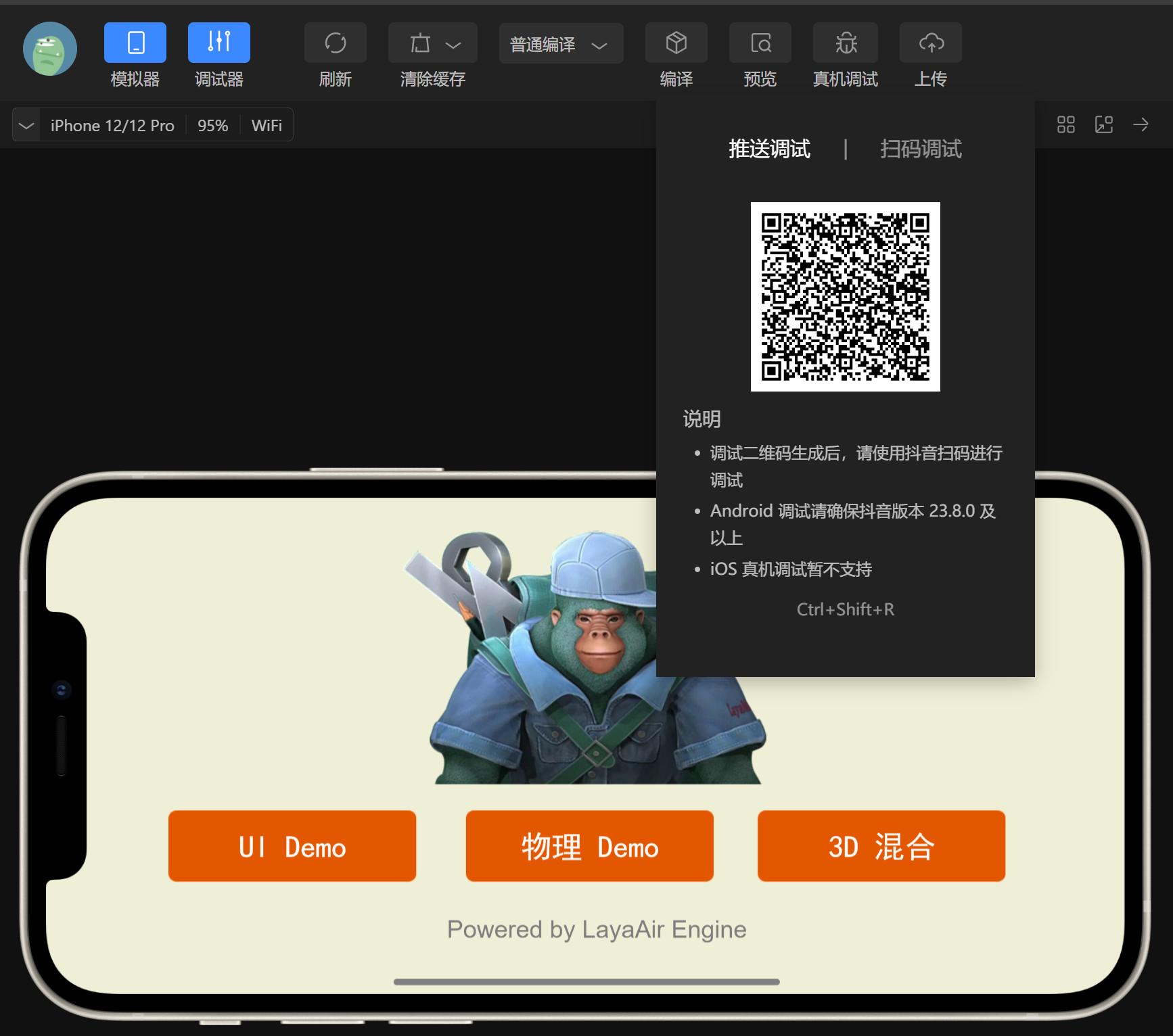This screenshot has height=1036, width=1173.
Task: Open the user avatar profile
Action: point(50,49)
